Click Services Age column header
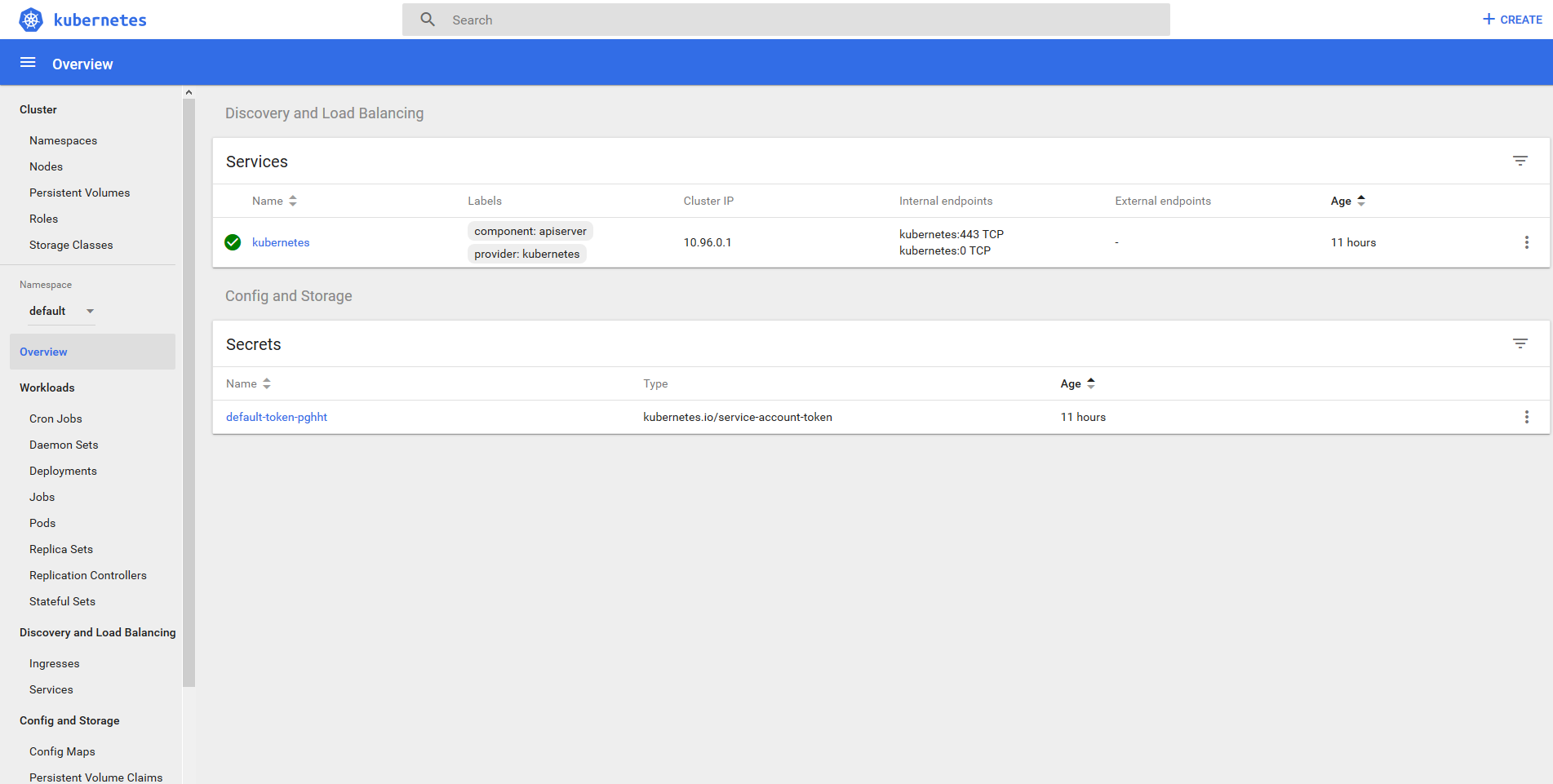 click(1341, 201)
